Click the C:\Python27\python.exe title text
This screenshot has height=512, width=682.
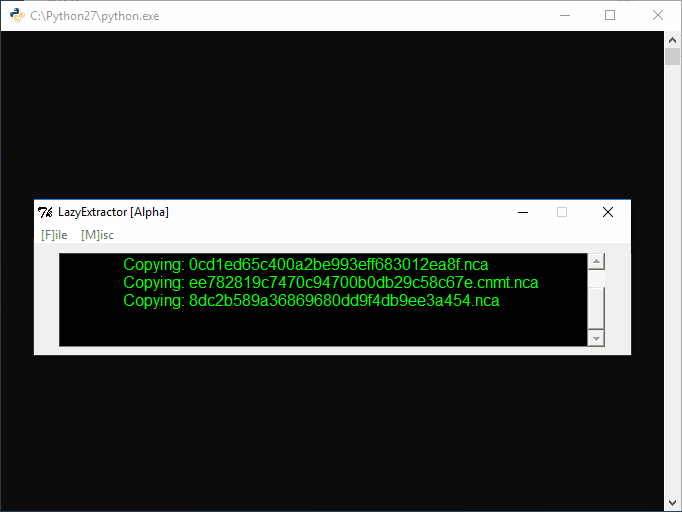pos(94,16)
